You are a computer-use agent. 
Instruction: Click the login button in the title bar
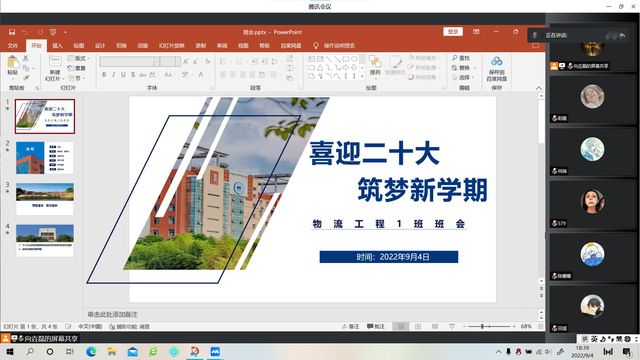click(x=453, y=32)
